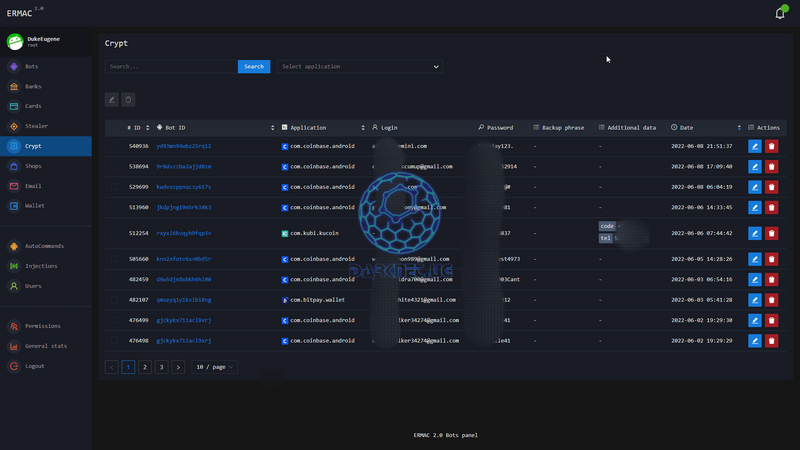Open Bots section in sidebar
Screen dimensions: 800x450
[31, 66]
